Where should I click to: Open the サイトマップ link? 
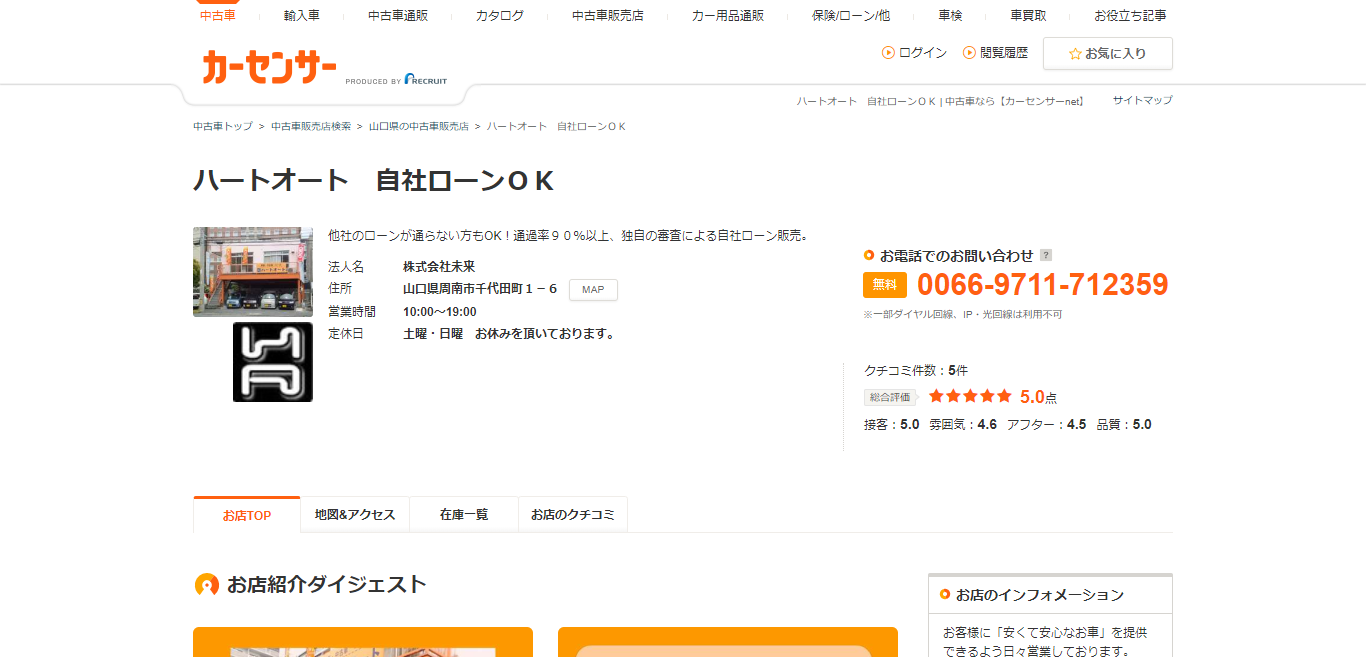point(1142,99)
